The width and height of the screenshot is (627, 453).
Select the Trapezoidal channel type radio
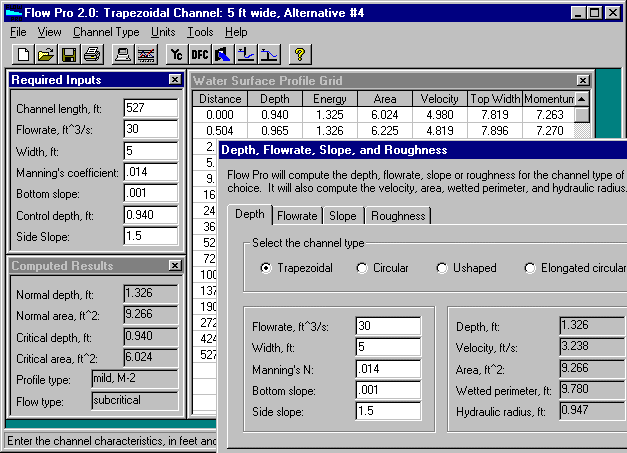click(x=266, y=267)
